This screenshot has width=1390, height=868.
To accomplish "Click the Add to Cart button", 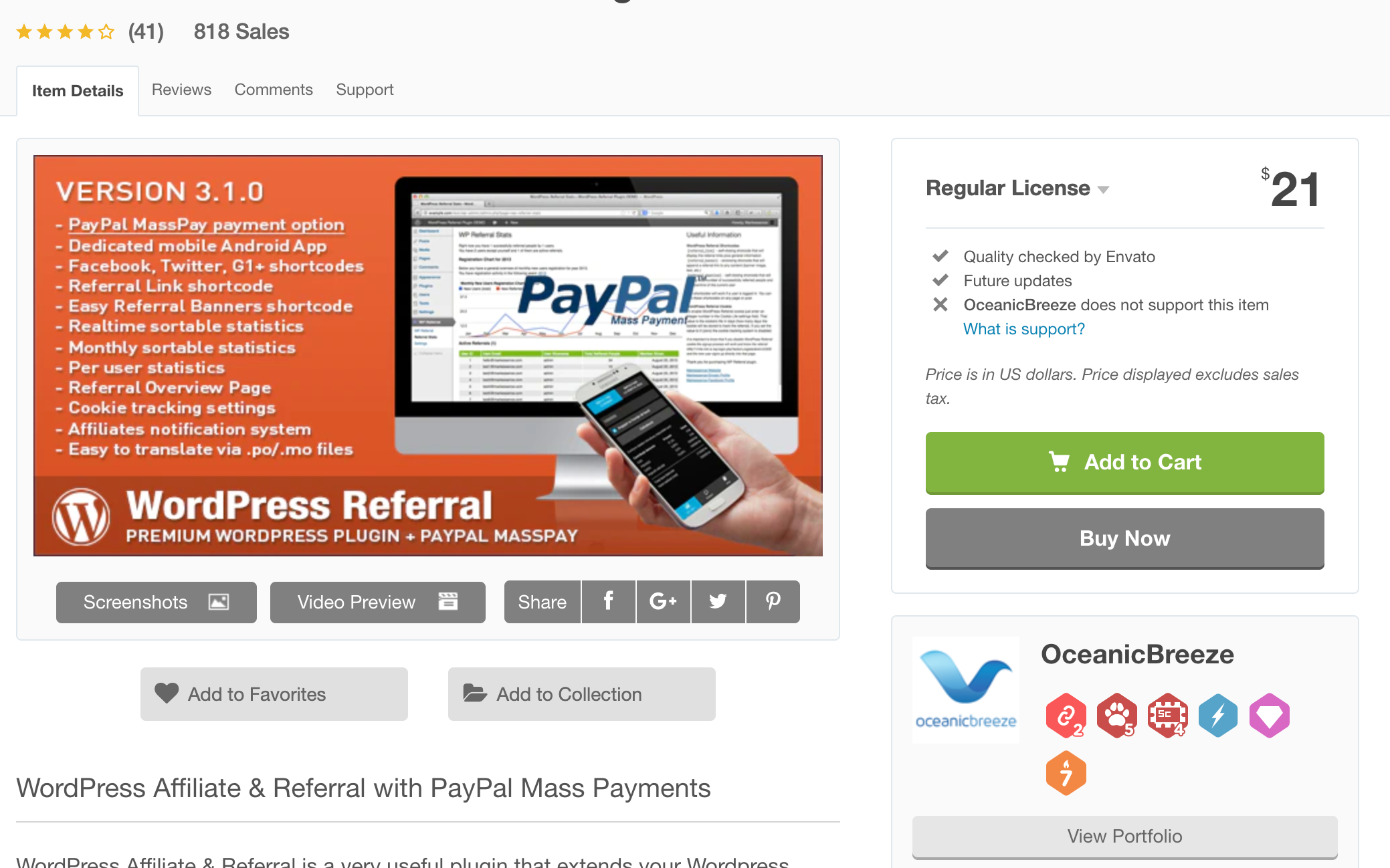I will (x=1125, y=462).
